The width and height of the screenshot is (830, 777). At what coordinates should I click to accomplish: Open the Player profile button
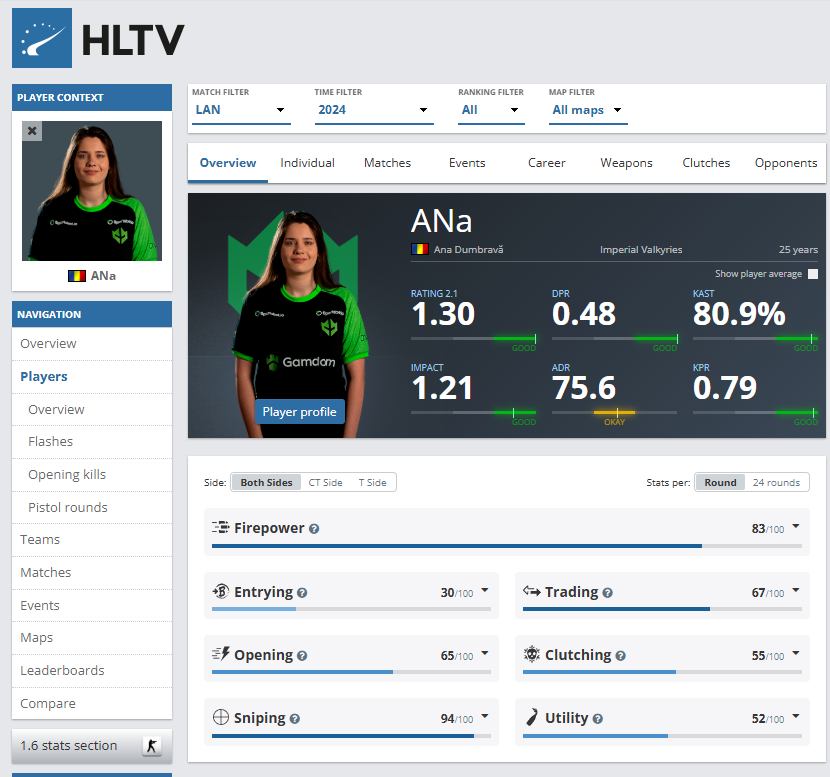[x=300, y=412]
